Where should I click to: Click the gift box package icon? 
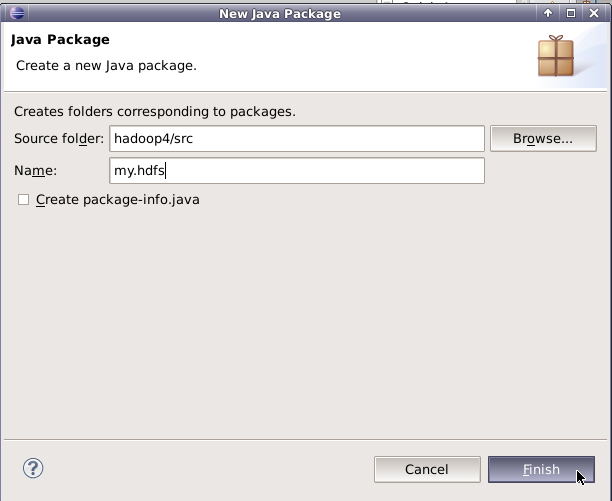pos(556,57)
